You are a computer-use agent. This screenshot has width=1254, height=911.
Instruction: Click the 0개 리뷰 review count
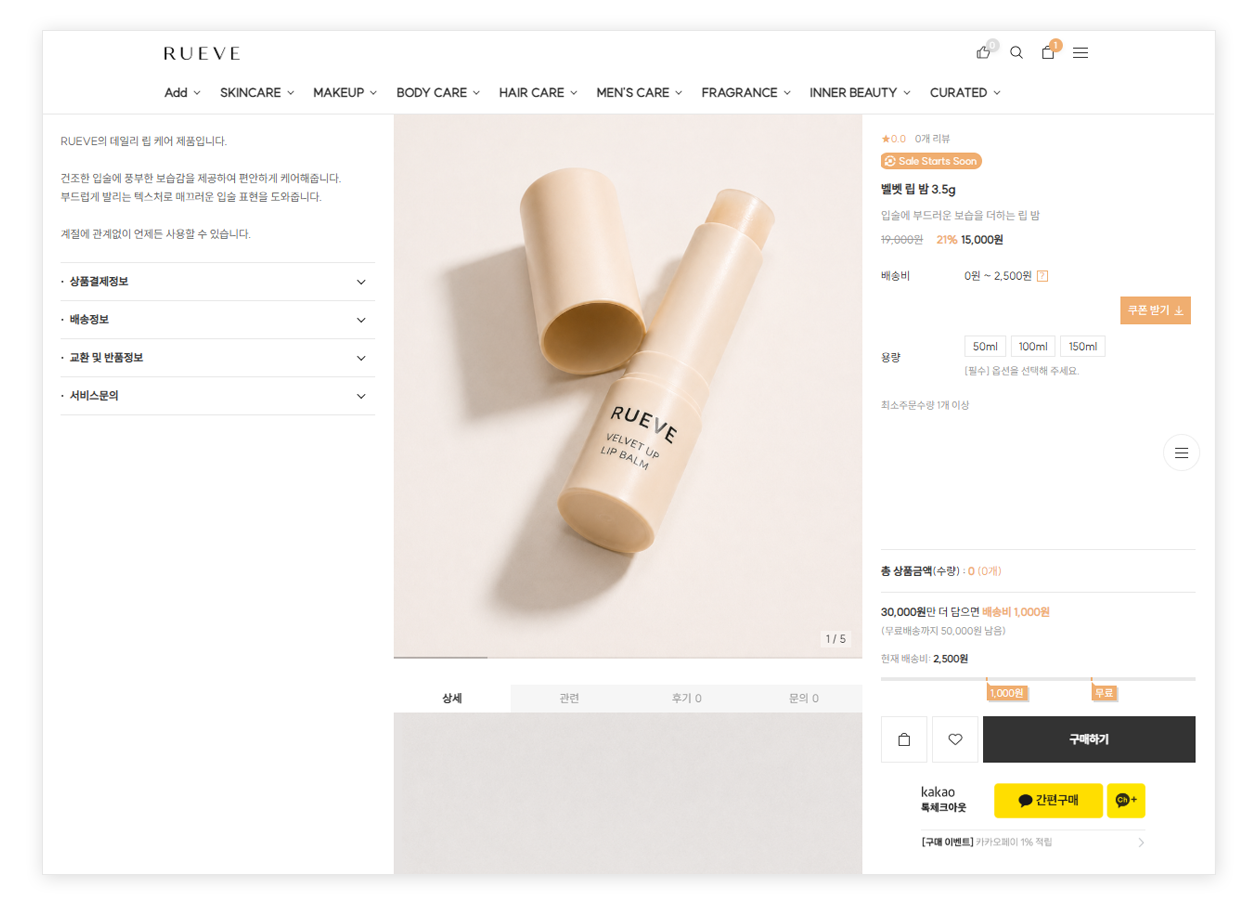[932, 139]
